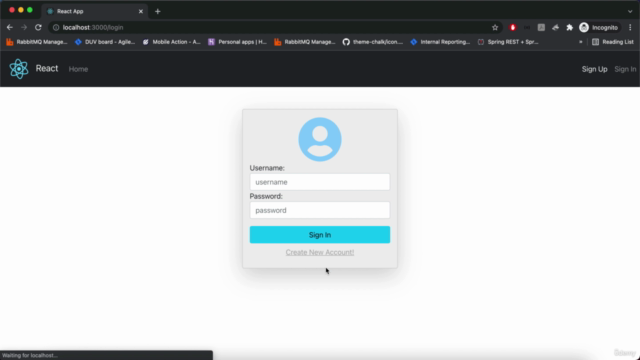Open the Sign In navbar link
The width and height of the screenshot is (640, 360).
point(625,69)
